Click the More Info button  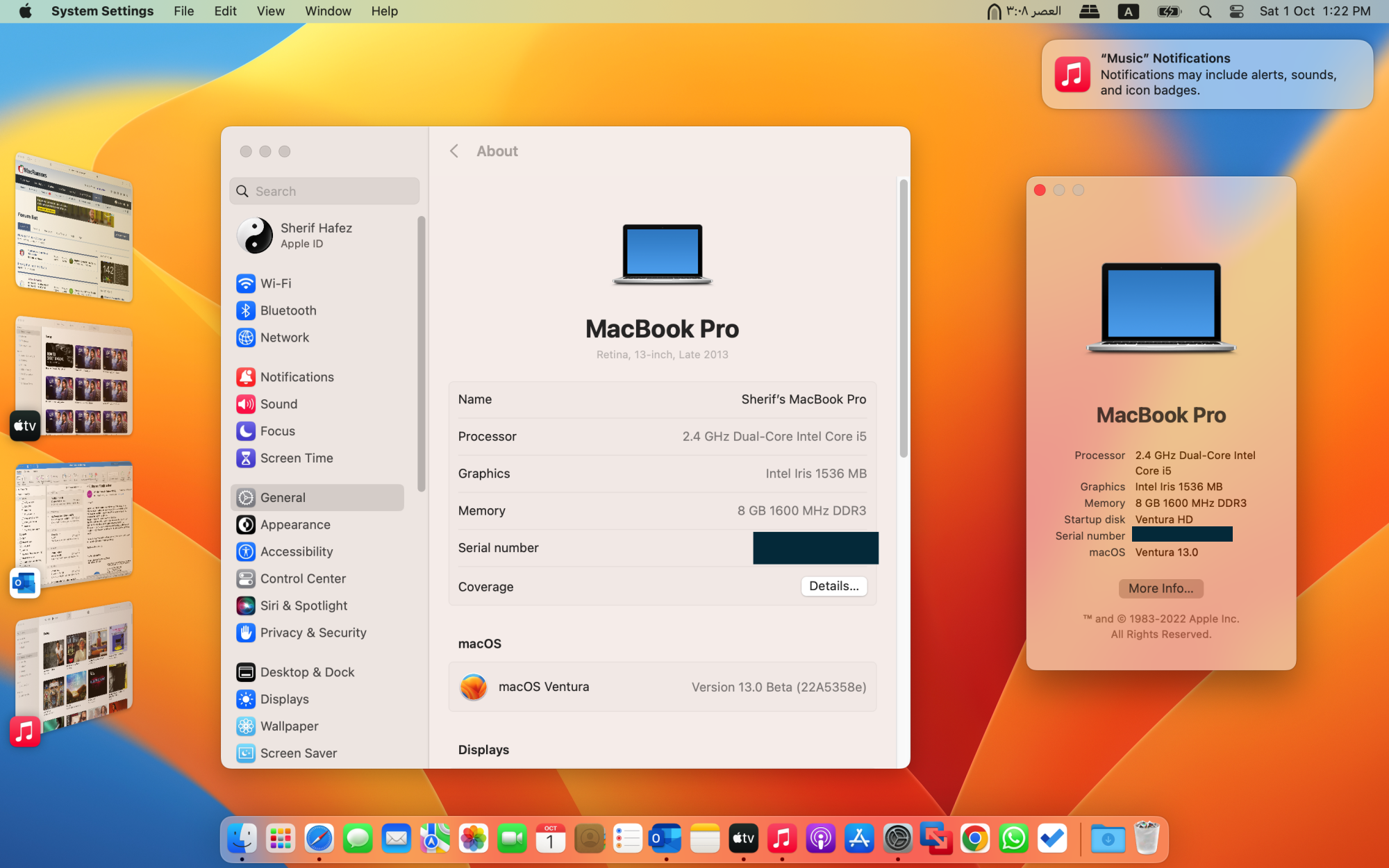pos(1161,588)
